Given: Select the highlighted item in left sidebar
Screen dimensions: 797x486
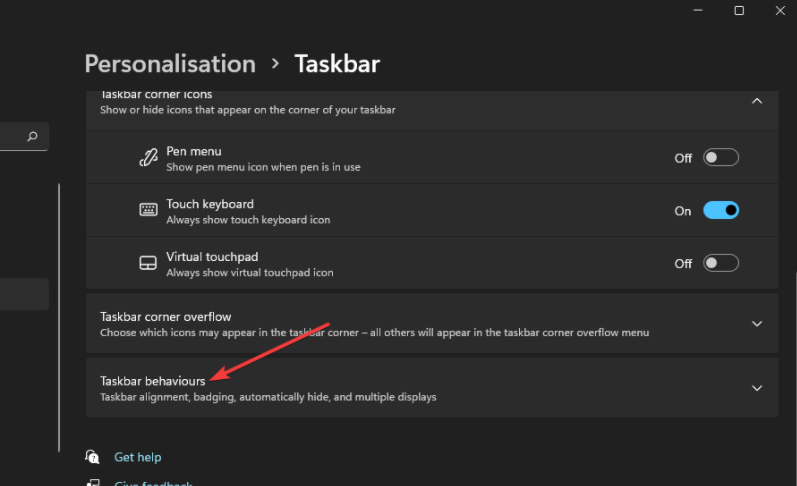Looking at the screenshot, I should (24, 294).
